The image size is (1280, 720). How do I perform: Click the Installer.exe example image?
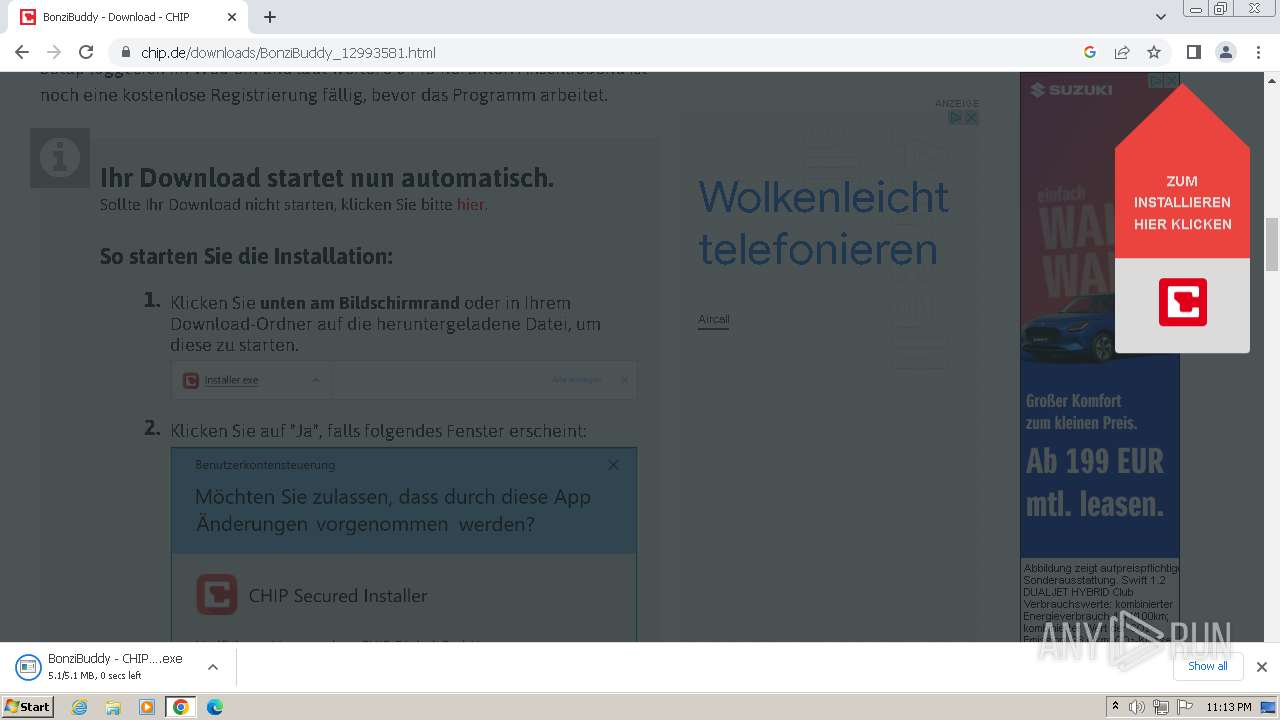[404, 380]
